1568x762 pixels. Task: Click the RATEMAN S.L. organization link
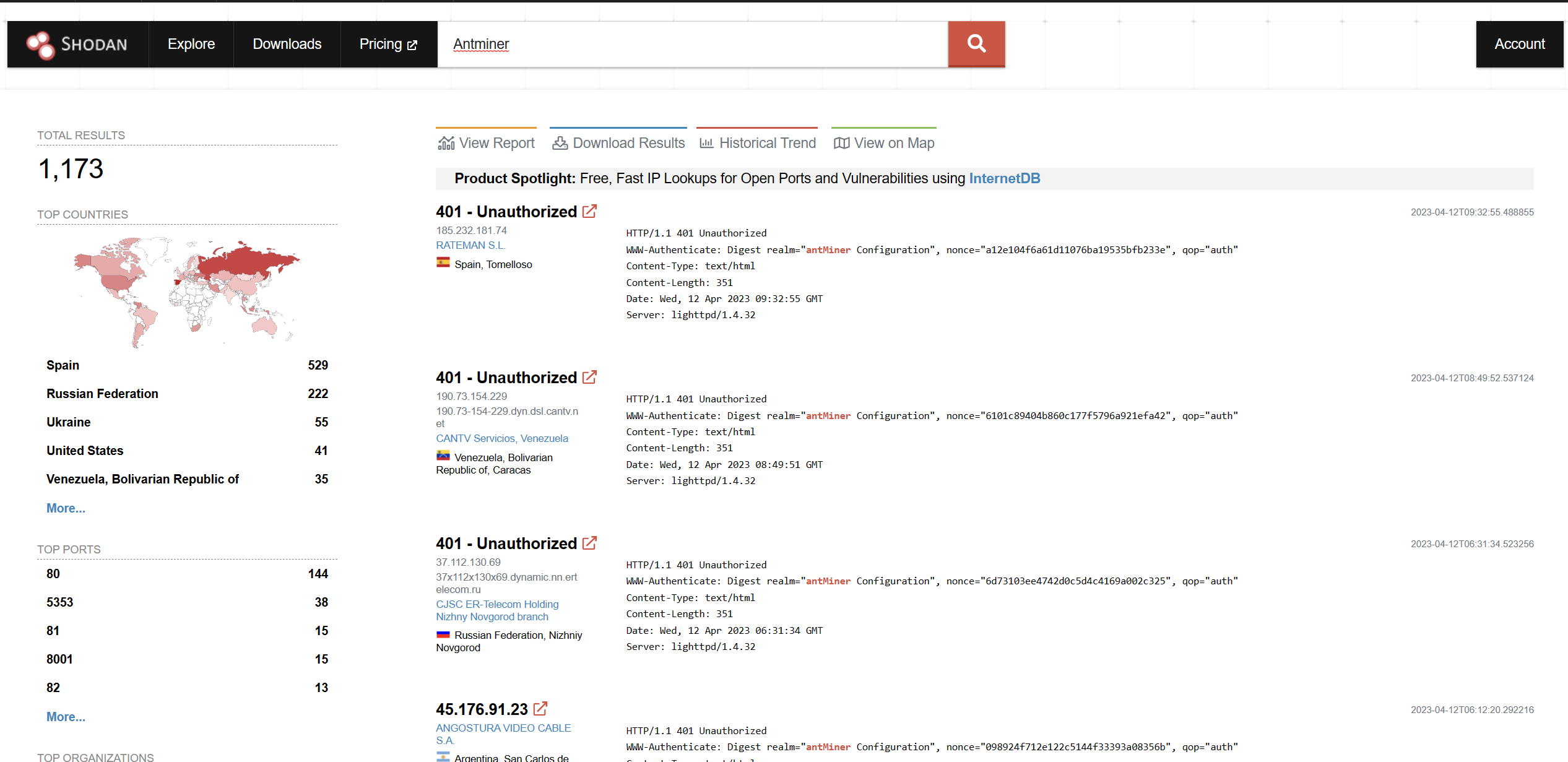pyautogui.click(x=470, y=245)
